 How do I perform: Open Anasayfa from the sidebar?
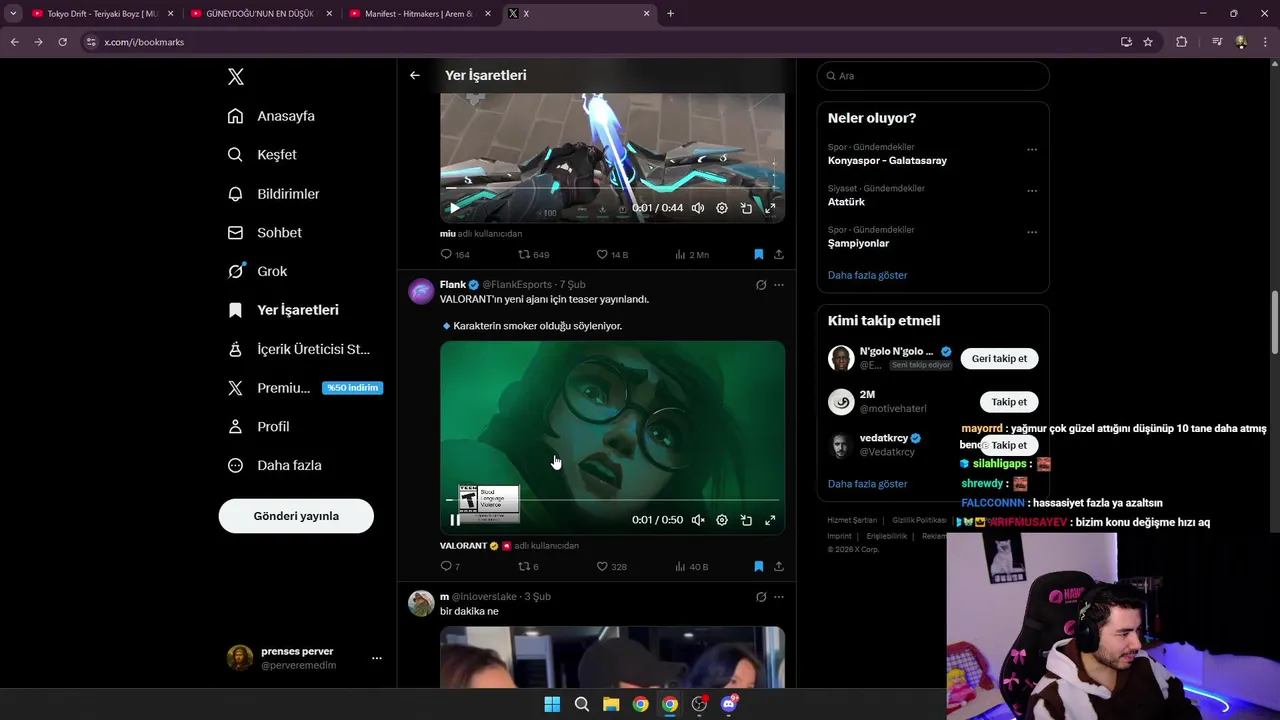[271, 116]
